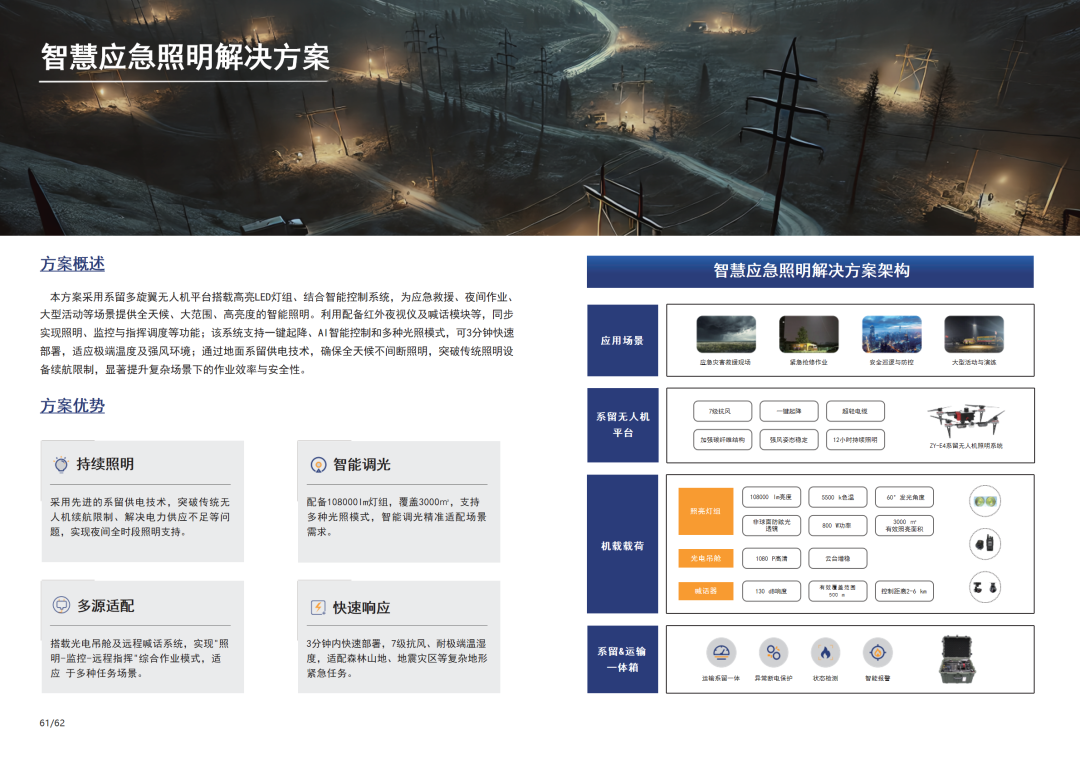
Task: Click the orange 喊话器 label
Action: [706, 591]
